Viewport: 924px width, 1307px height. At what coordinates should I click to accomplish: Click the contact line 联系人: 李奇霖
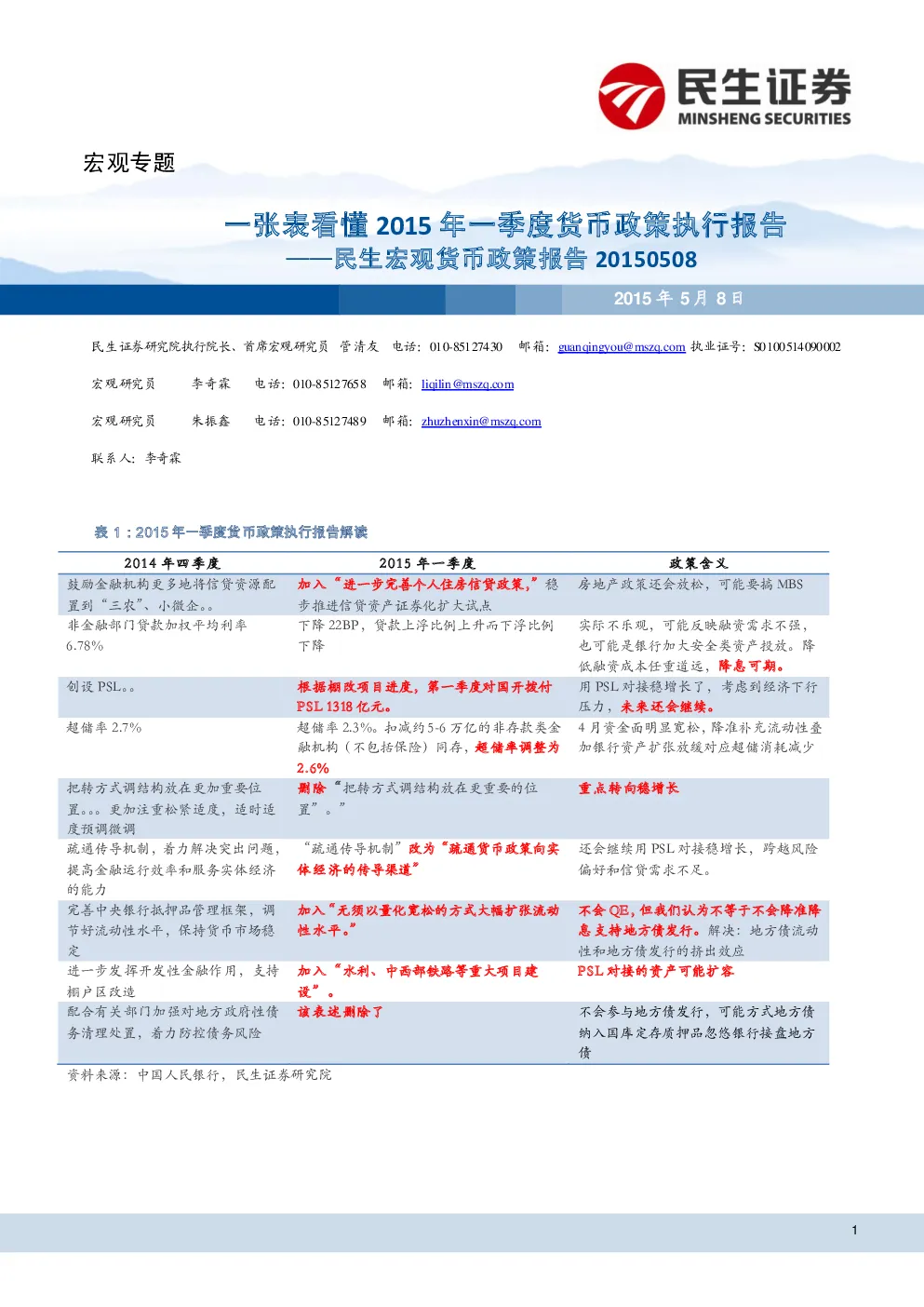(x=137, y=459)
